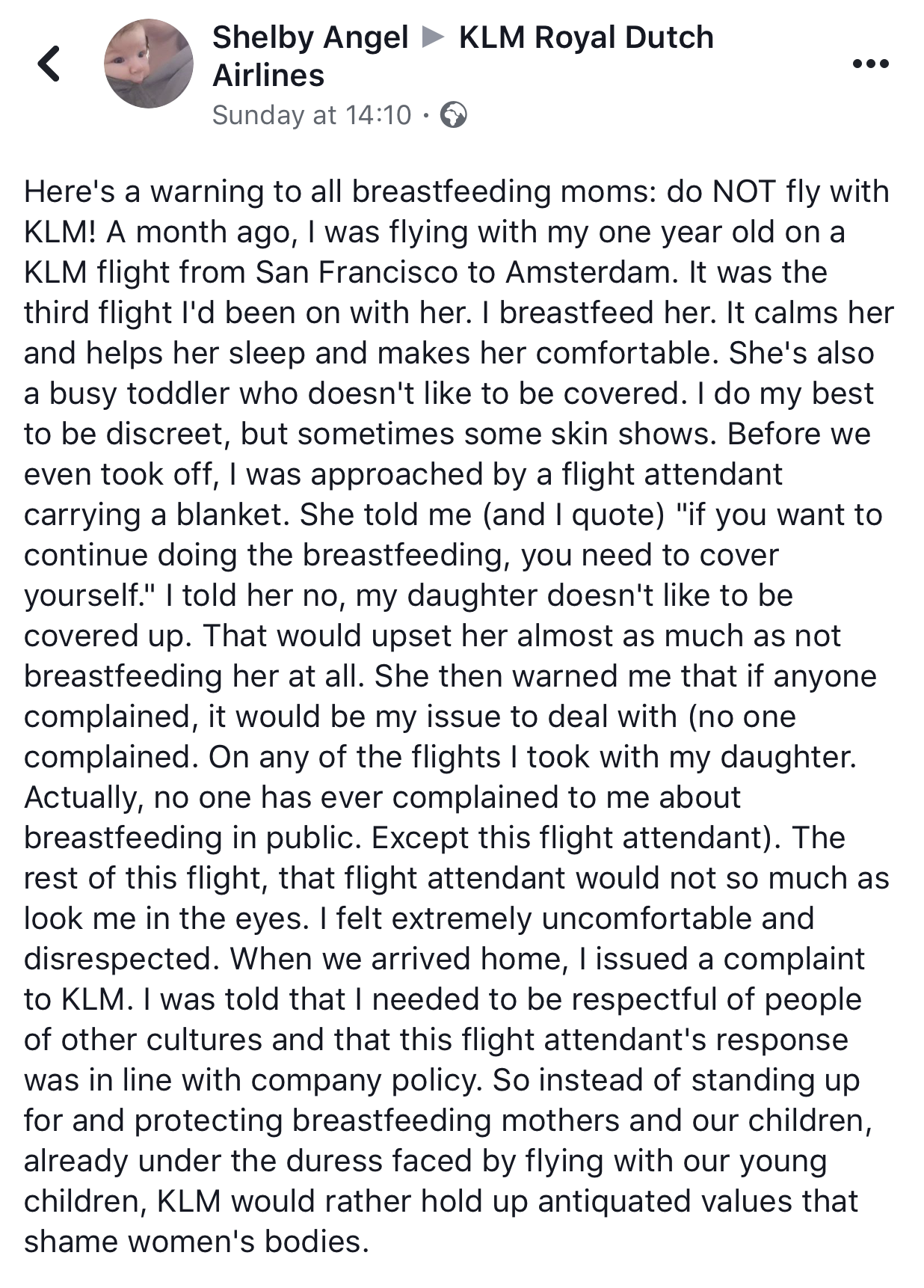Open Shelby Angel's profile picture
This screenshot has width=924, height=1288.
click(149, 64)
